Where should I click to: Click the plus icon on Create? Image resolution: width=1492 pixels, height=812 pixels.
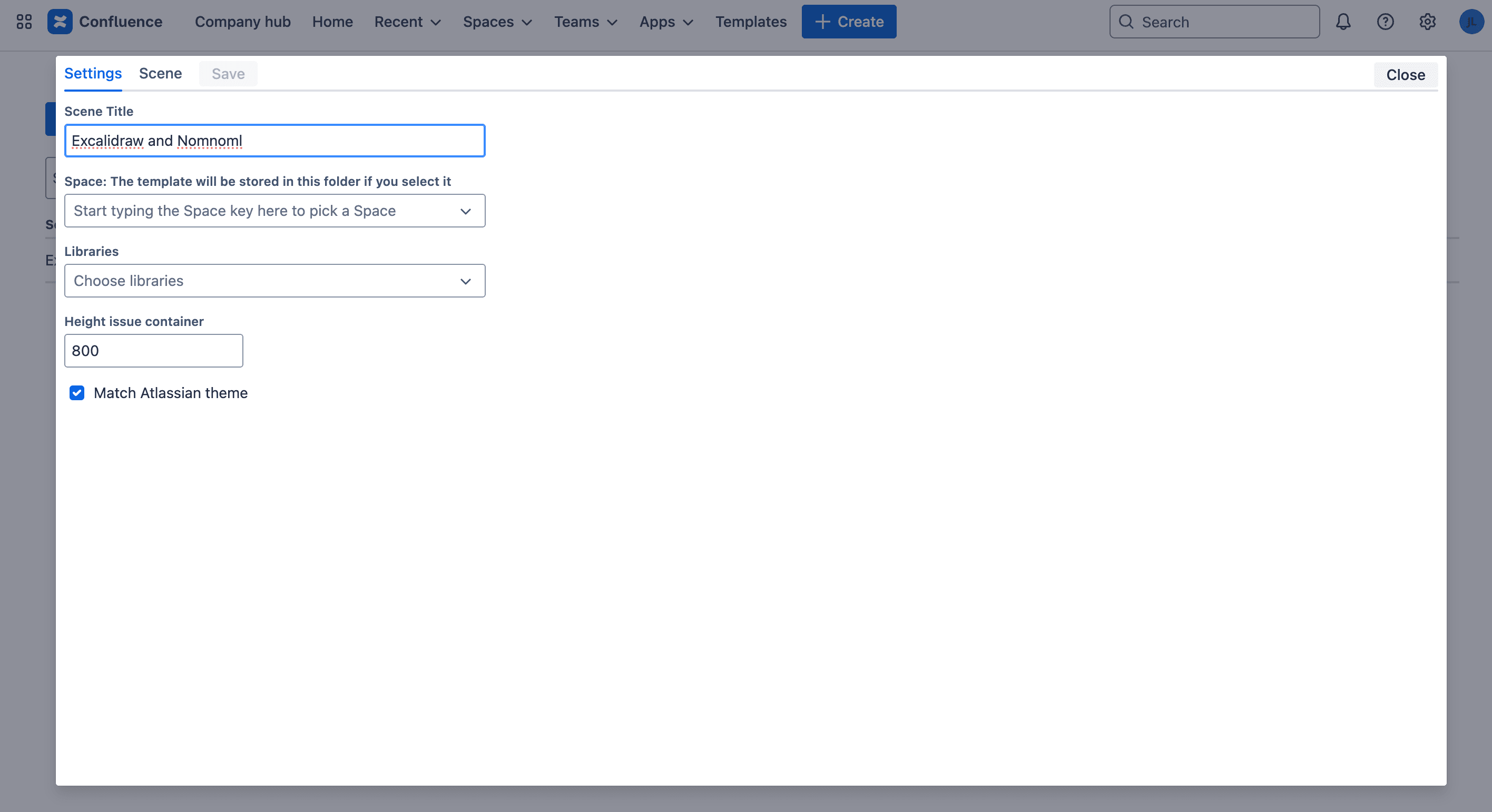(822, 22)
